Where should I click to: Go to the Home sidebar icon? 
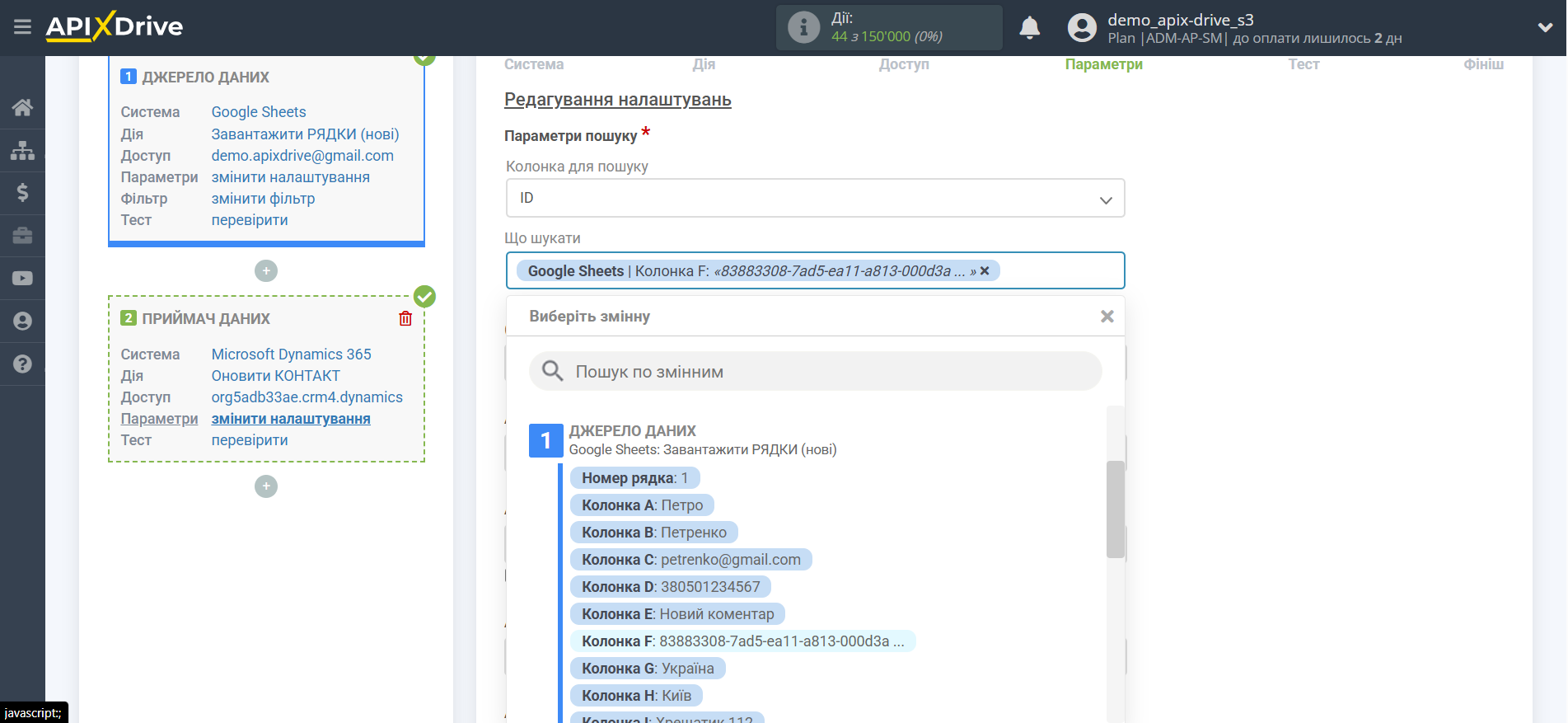pyautogui.click(x=22, y=107)
